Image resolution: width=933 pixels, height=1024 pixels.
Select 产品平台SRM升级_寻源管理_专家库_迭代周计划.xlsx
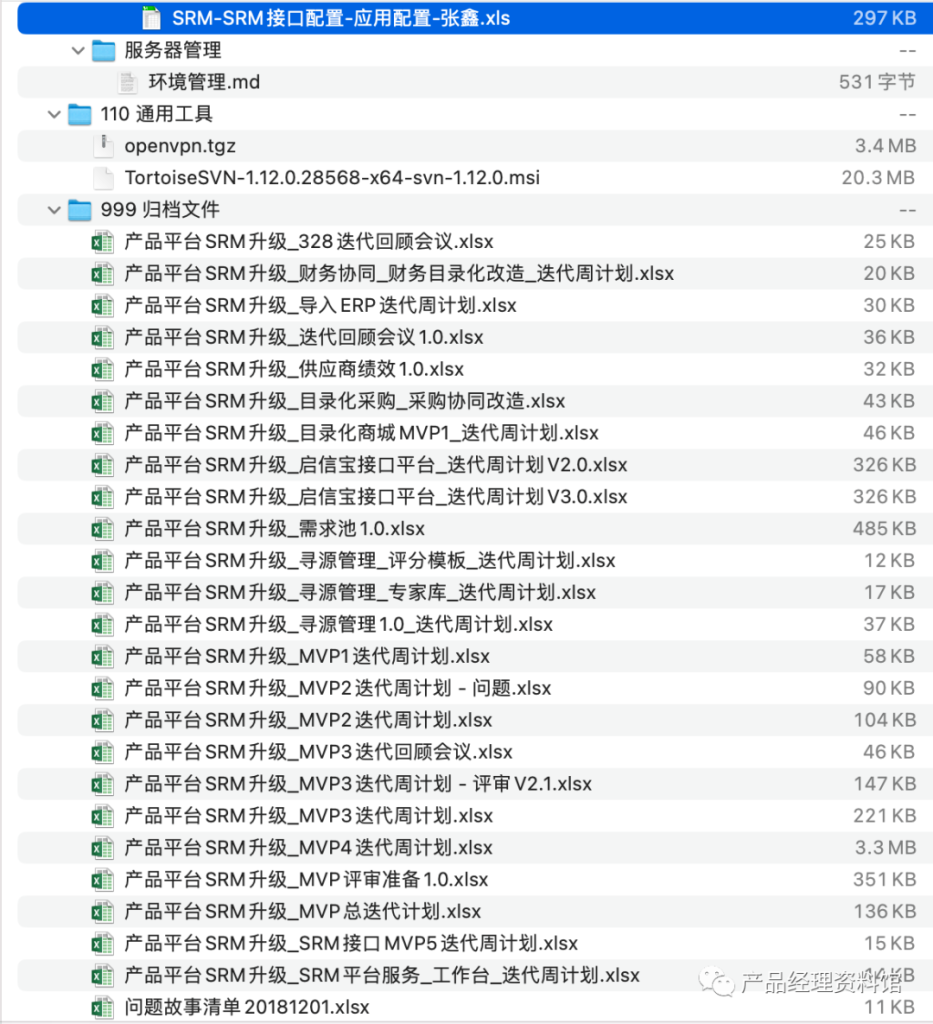330,592
